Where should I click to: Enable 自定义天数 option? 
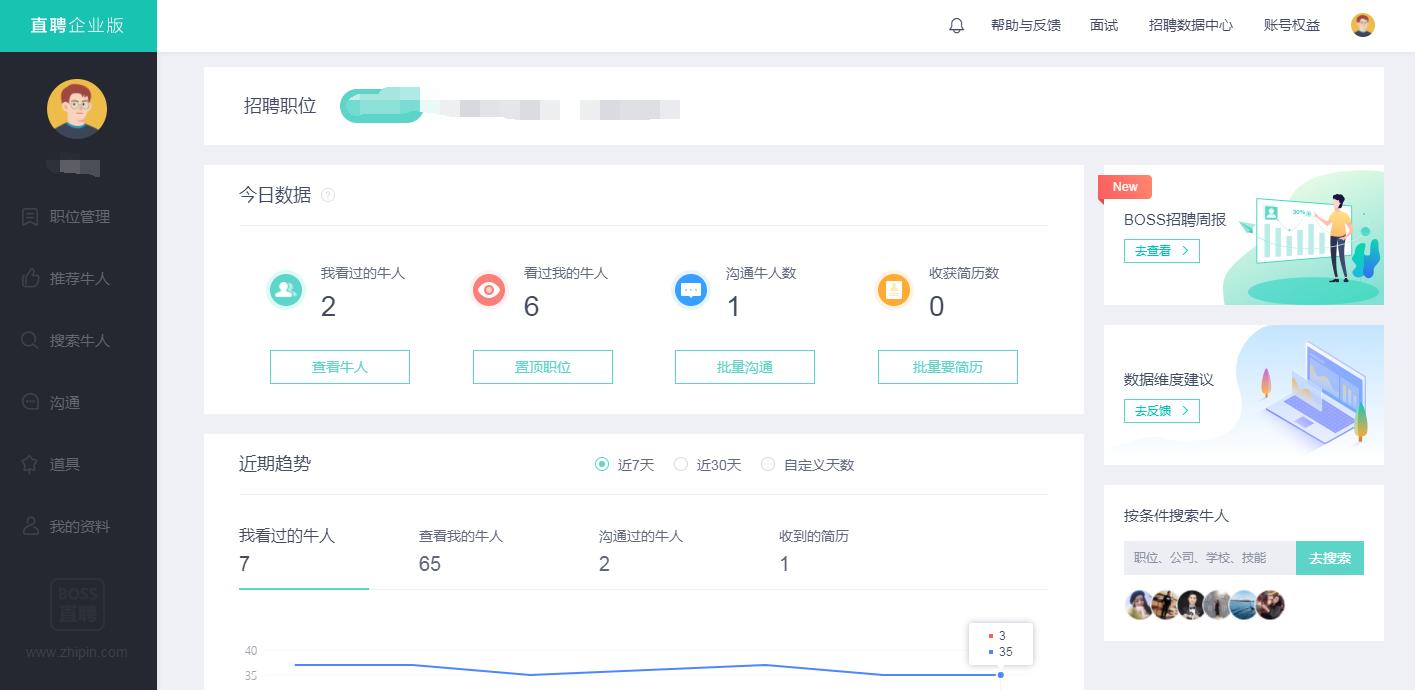click(768, 464)
